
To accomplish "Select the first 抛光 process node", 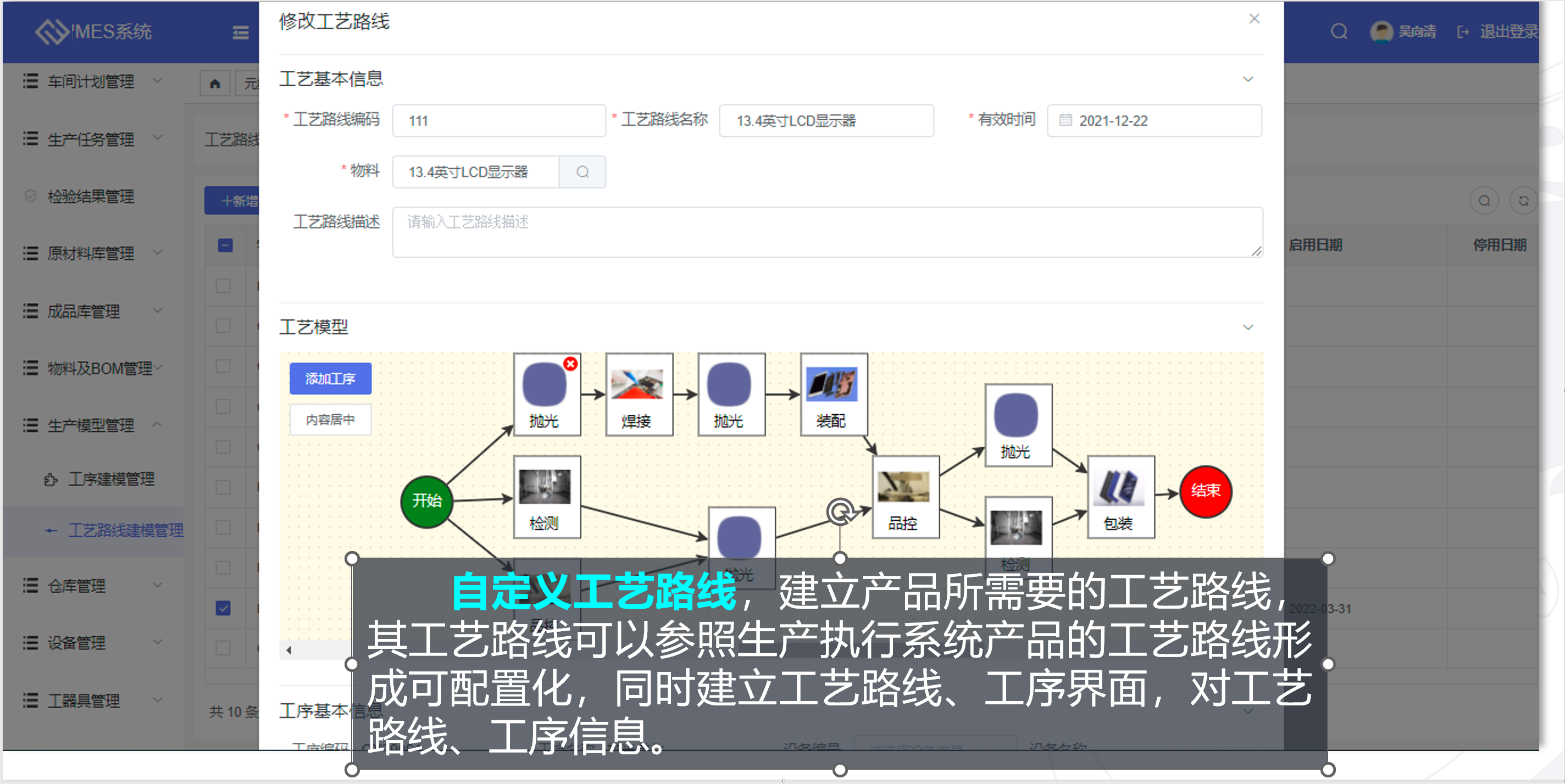I will coord(547,394).
